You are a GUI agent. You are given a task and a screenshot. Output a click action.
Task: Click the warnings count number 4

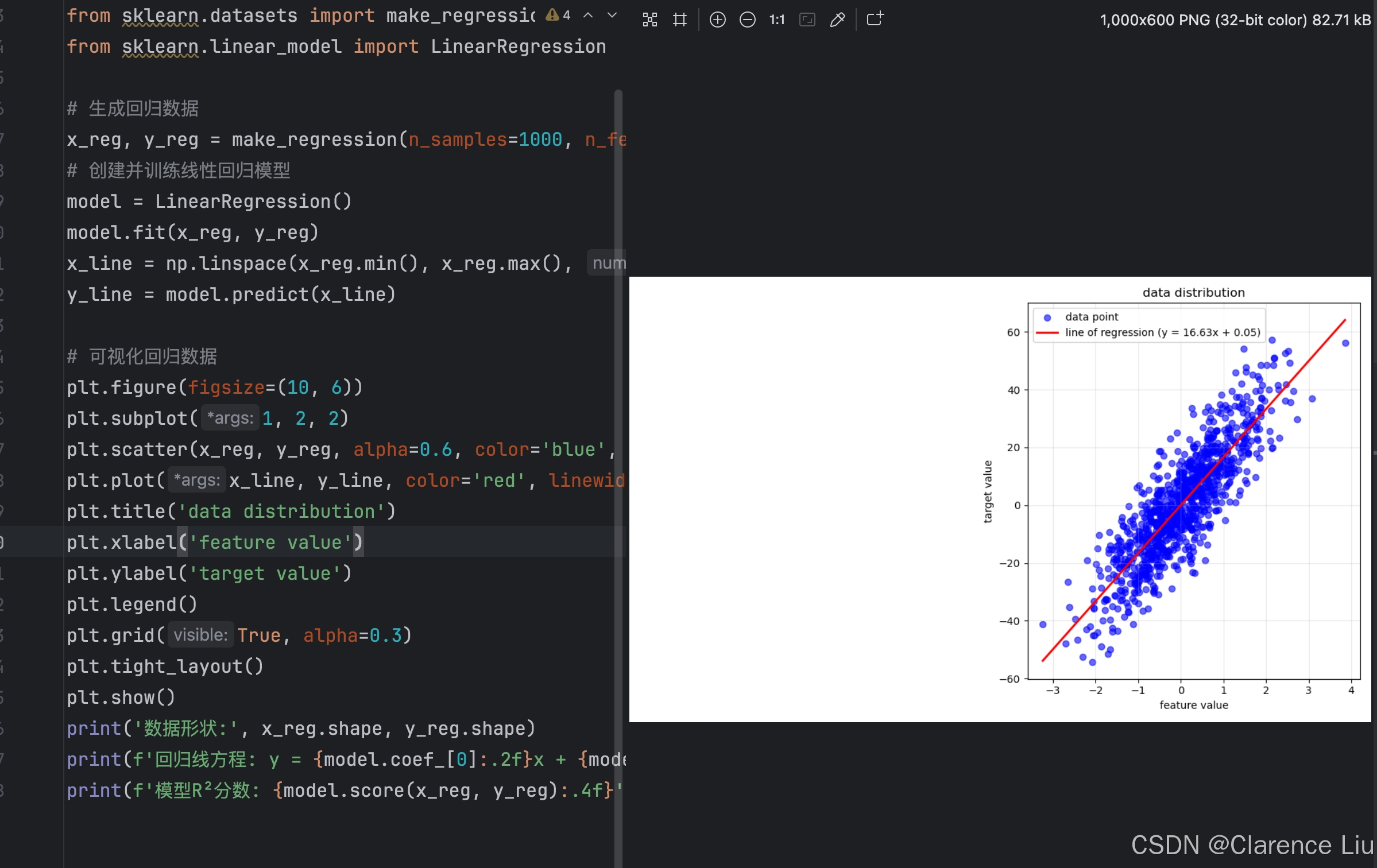click(567, 15)
